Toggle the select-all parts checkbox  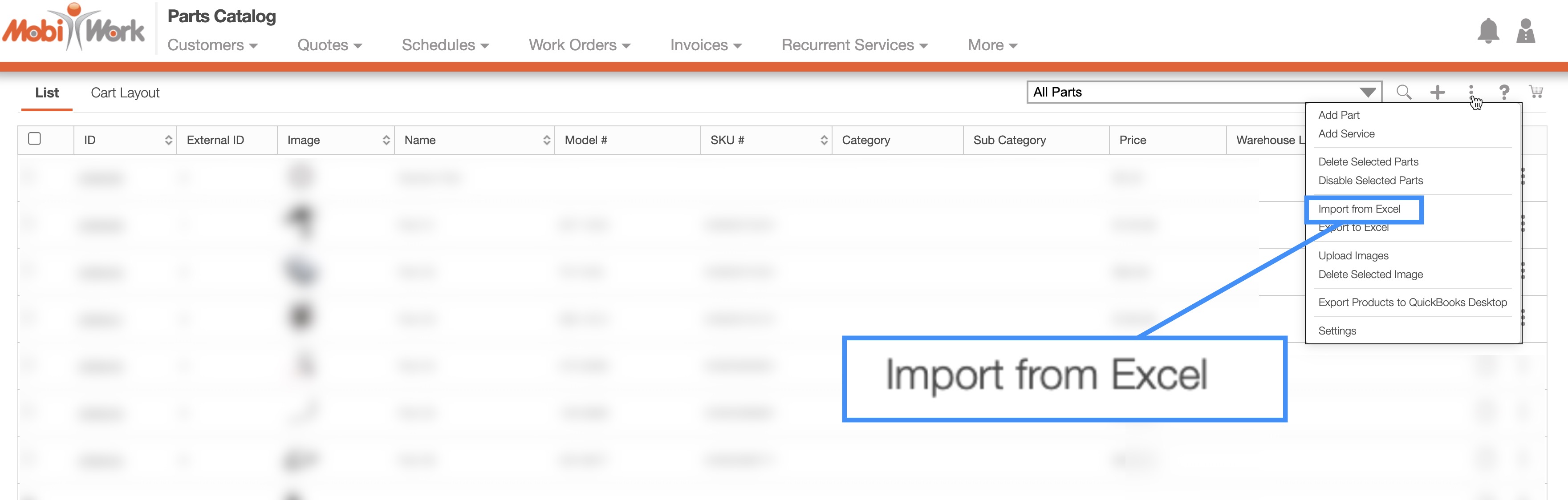tap(35, 139)
